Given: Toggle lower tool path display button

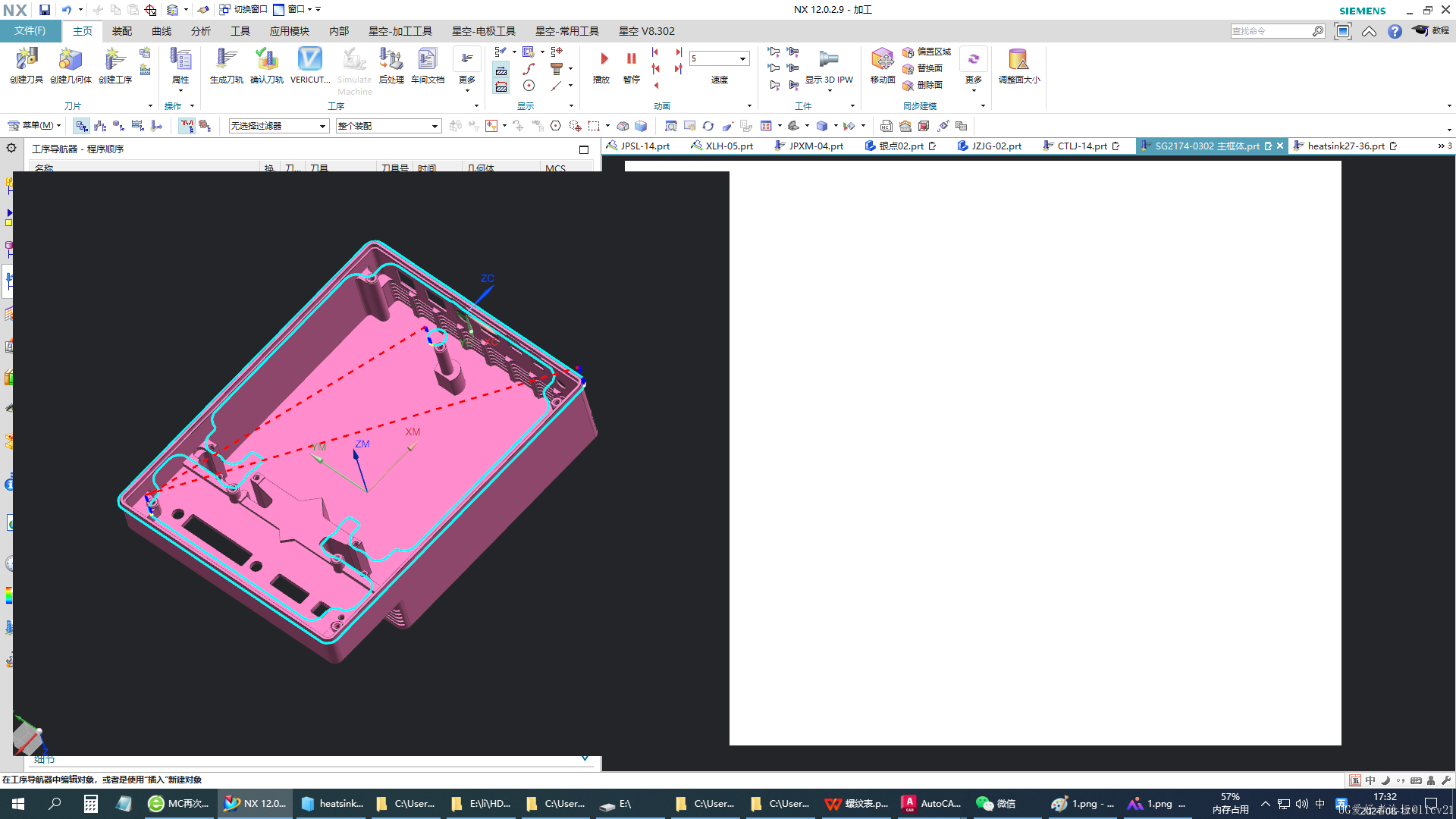Looking at the screenshot, I should tap(501, 87).
